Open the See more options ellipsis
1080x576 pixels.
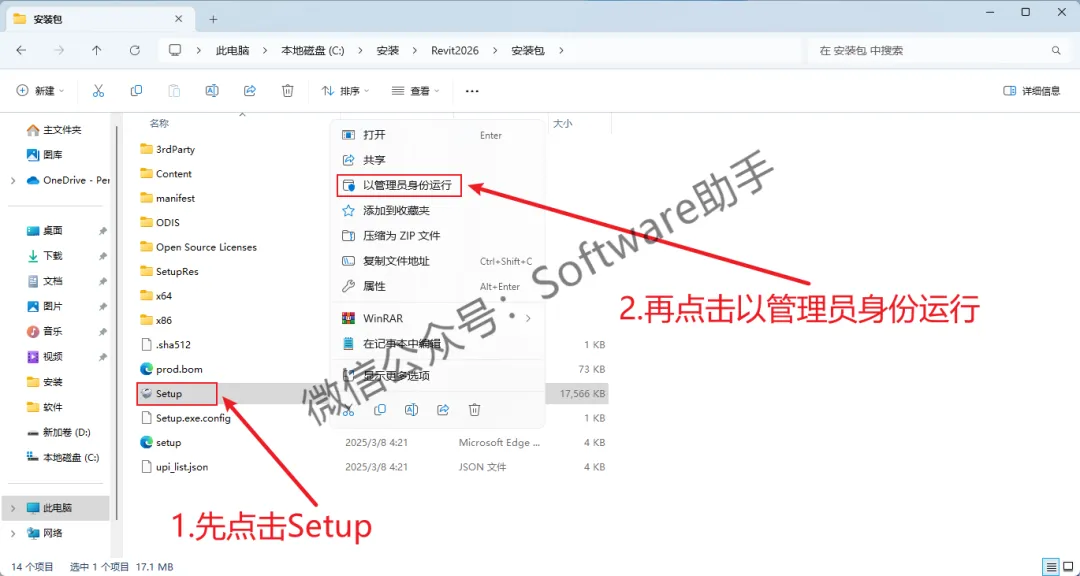[472, 90]
